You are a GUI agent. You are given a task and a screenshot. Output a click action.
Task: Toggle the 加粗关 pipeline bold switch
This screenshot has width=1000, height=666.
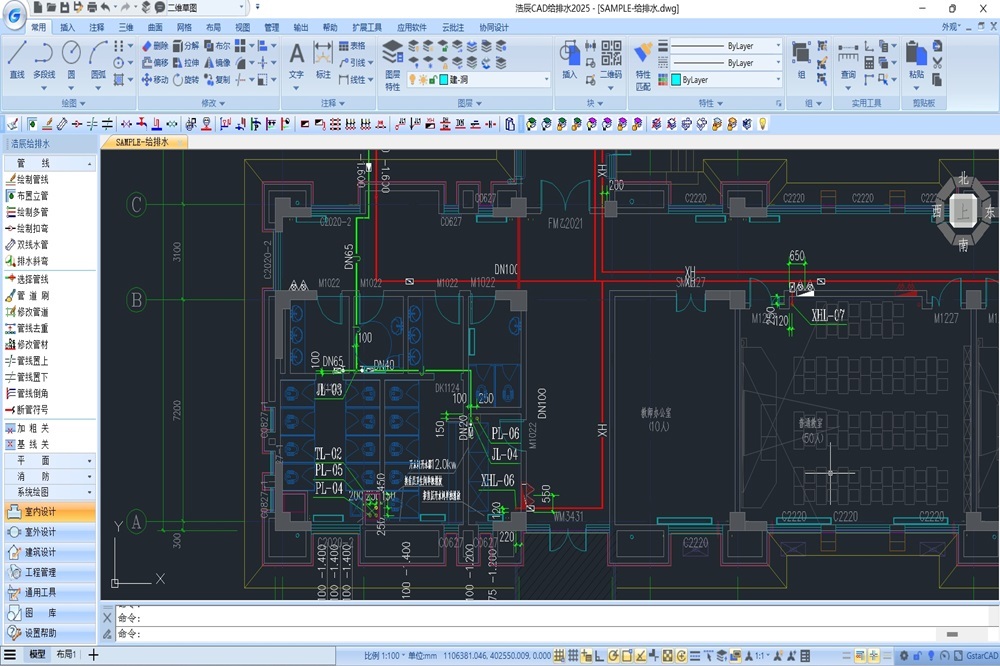[34, 428]
